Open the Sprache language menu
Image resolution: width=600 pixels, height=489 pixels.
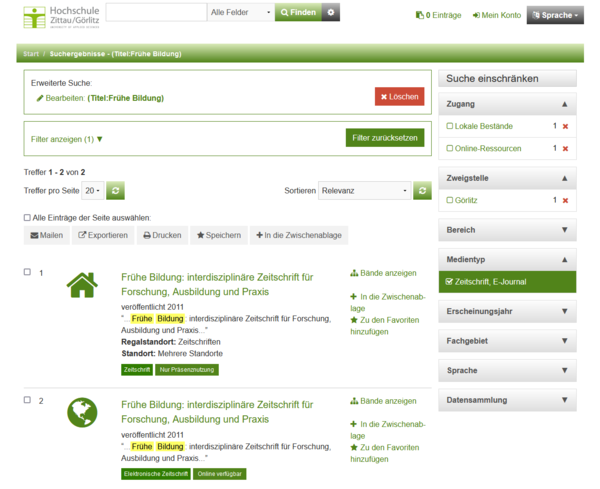tap(555, 15)
